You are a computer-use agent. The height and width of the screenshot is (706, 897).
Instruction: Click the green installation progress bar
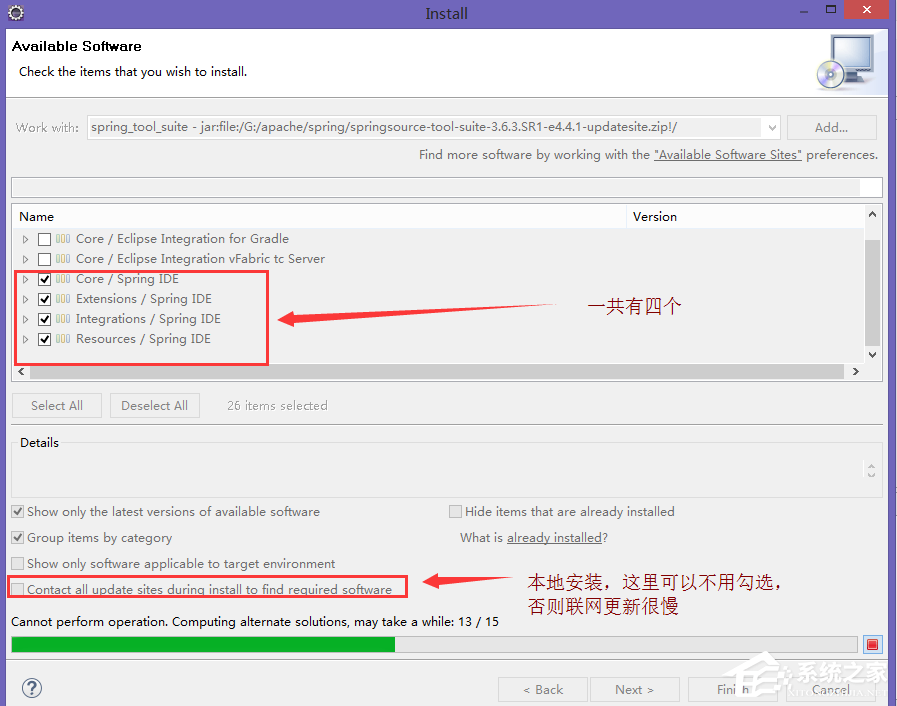tap(200, 643)
